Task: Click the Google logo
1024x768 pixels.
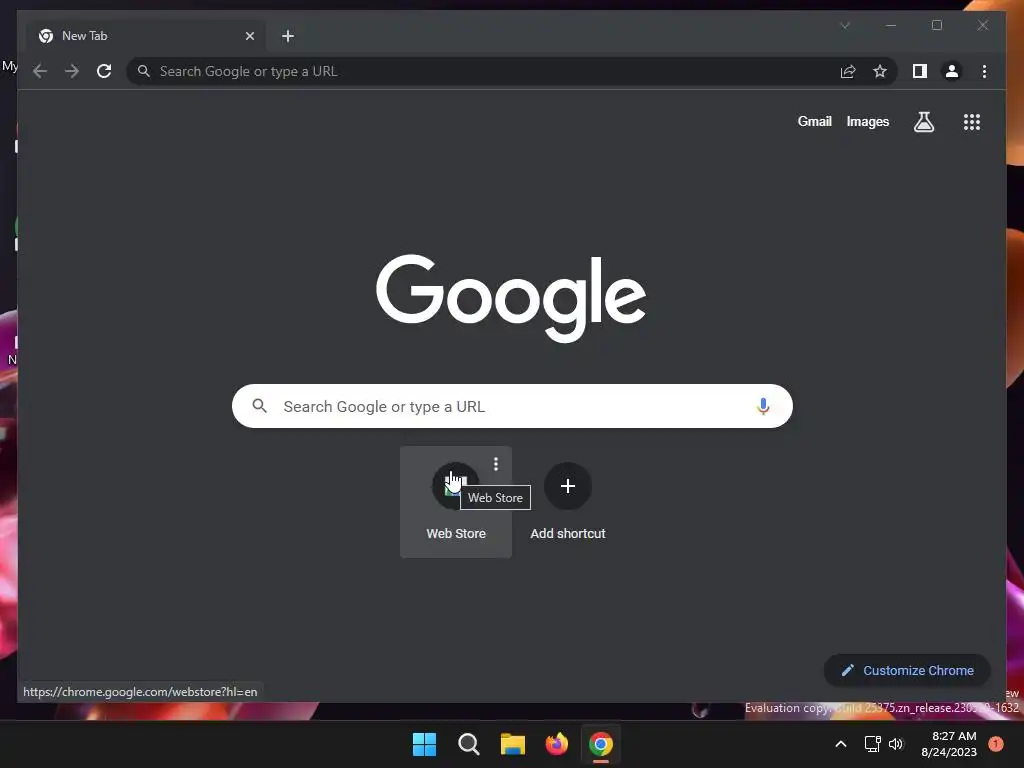Action: (511, 298)
